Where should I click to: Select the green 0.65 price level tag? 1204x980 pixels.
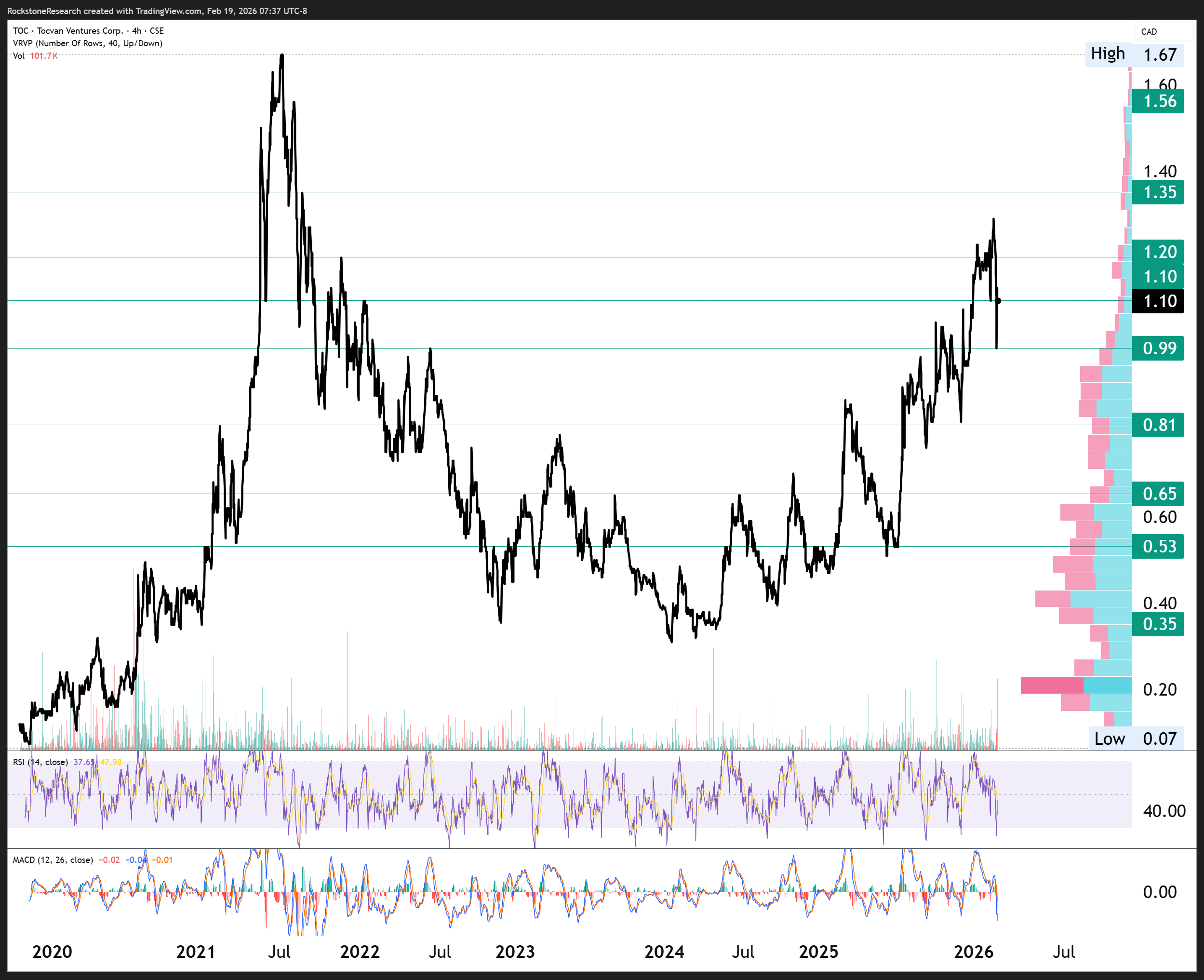(x=1157, y=494)
